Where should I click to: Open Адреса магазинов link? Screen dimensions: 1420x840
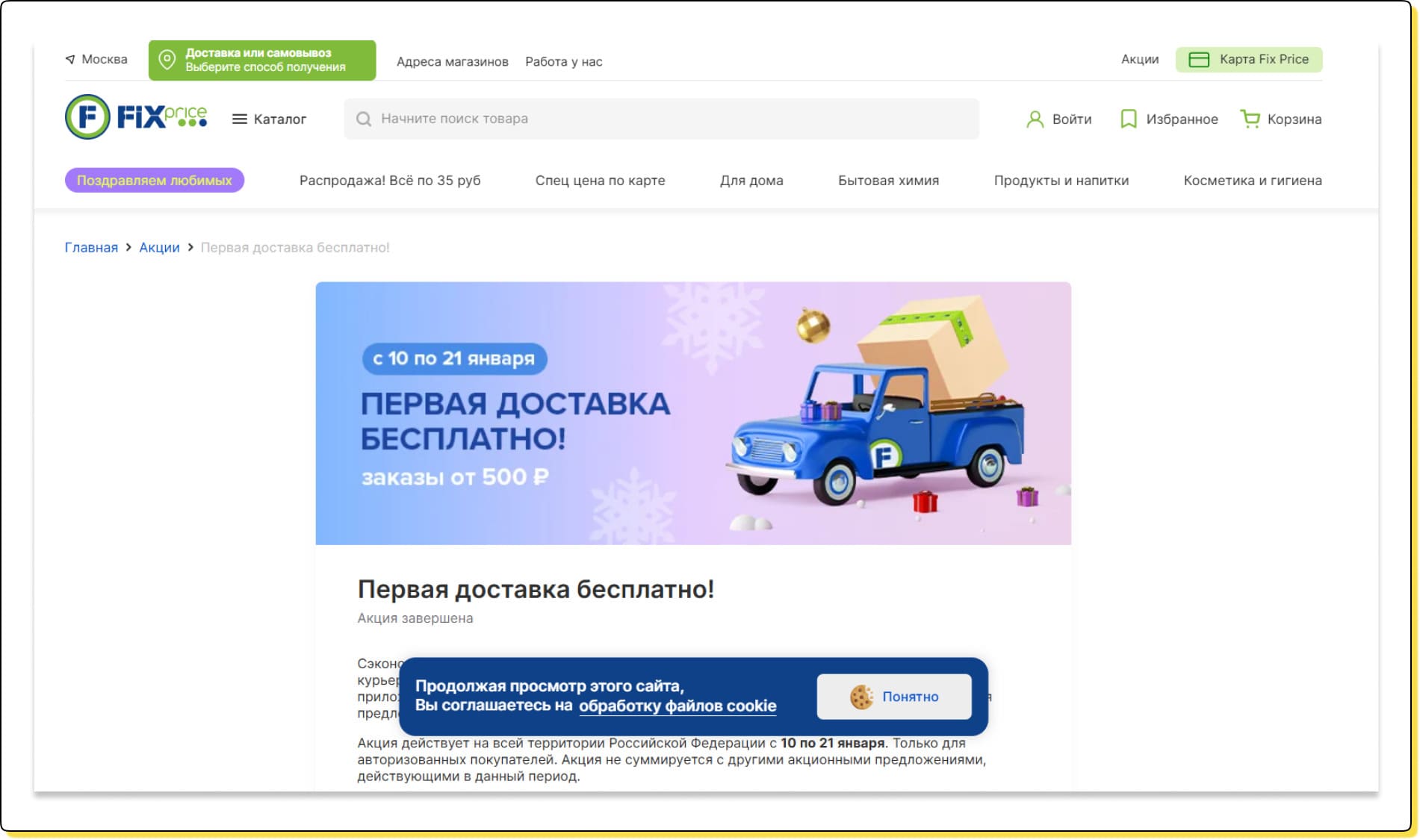[452, 62]
